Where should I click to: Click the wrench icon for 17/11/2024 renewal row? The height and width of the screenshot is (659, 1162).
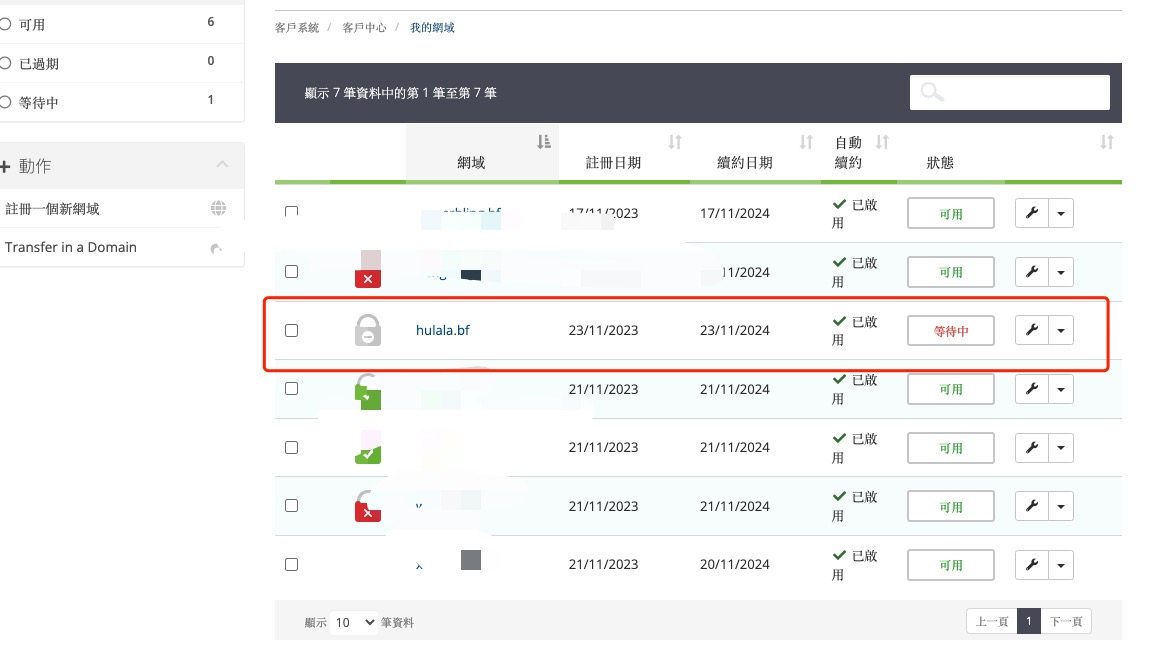(x=1032, y=213)
